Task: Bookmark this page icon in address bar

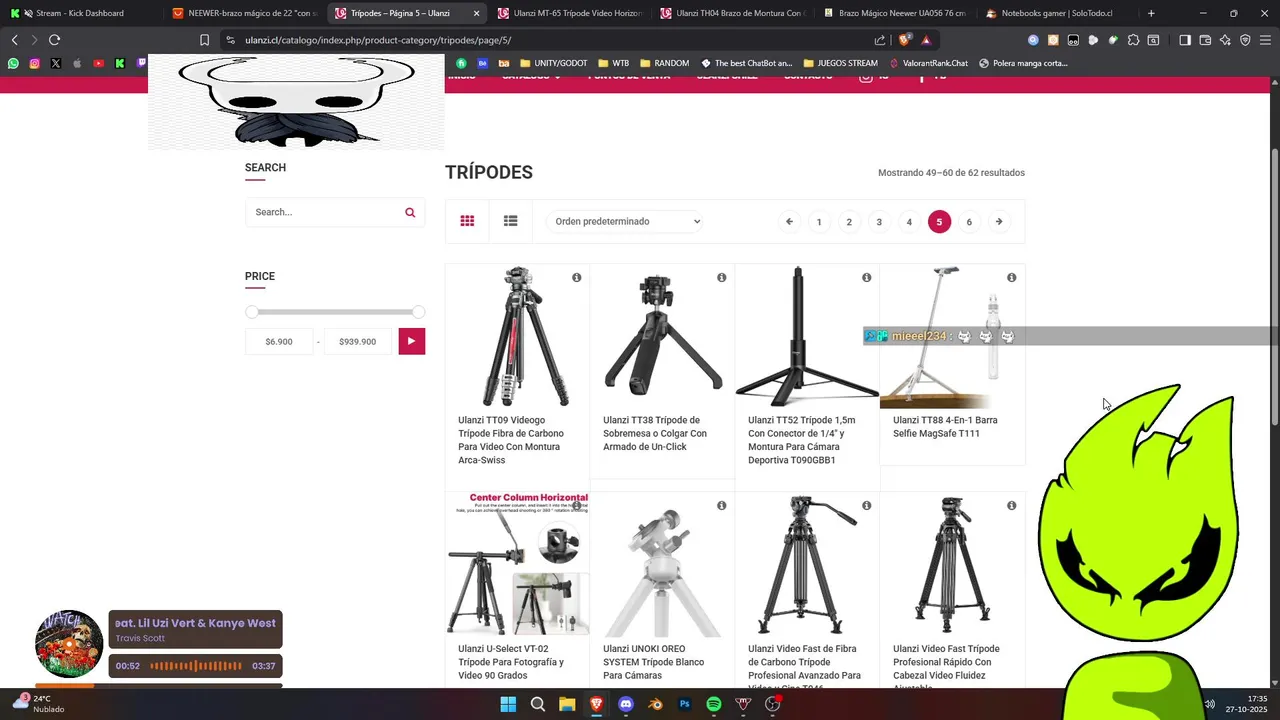Action: pyautogui.click(x=204, y=40)
